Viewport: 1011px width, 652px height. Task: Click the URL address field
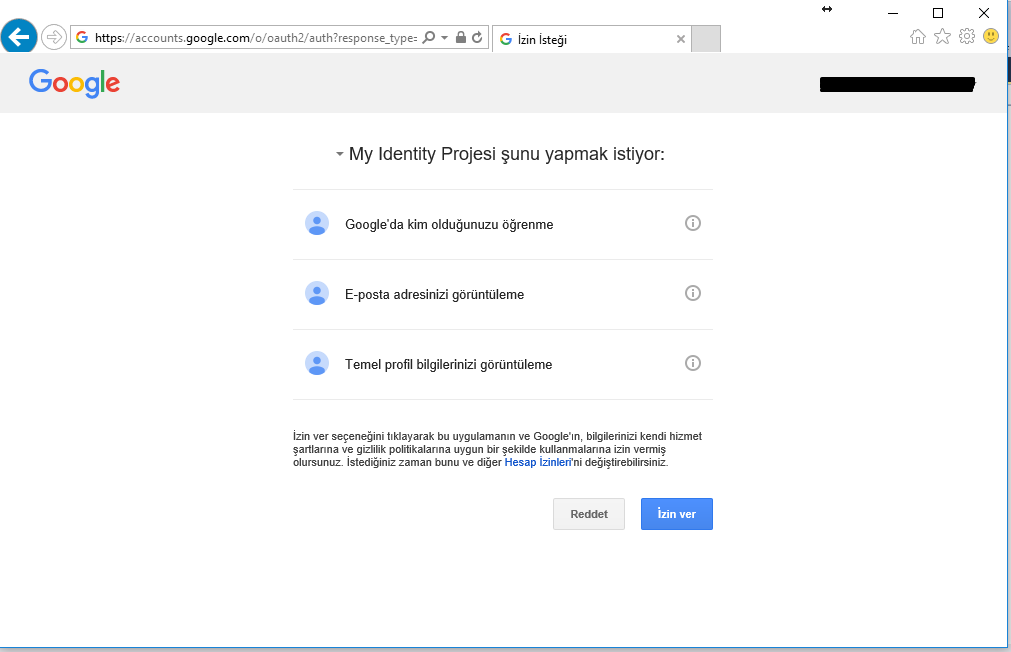(250, 38)
